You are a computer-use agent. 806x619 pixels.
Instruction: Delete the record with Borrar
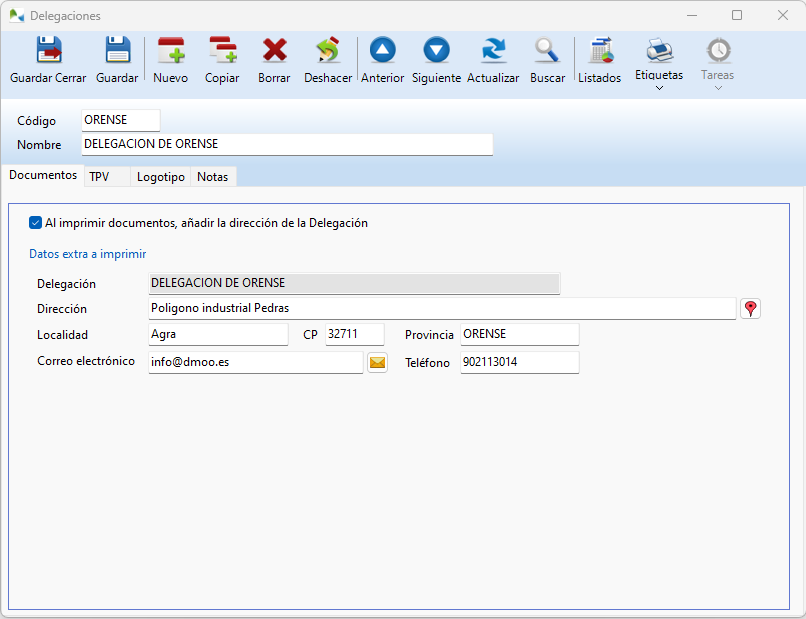[274, 51]
